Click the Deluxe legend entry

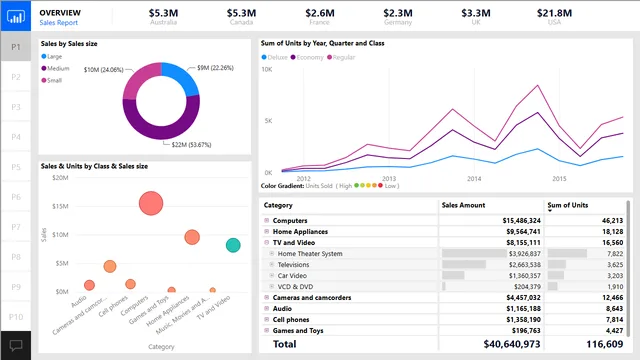pyautogui.click(x=274, y=57)
